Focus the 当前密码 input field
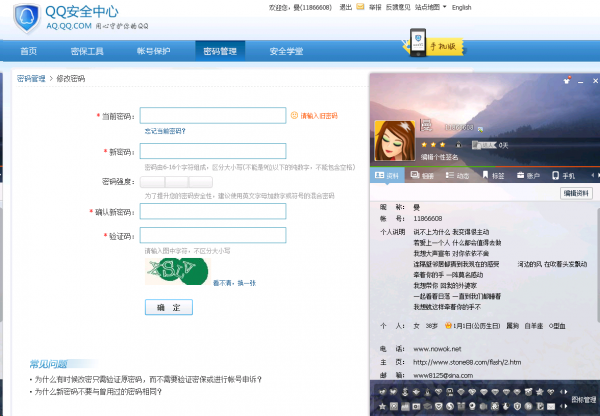 tap(213, 115)
